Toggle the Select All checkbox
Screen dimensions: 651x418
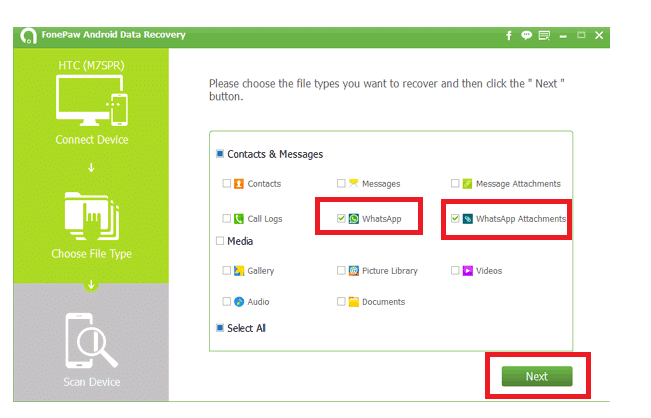pyautogui.click(x=220, y=328)
